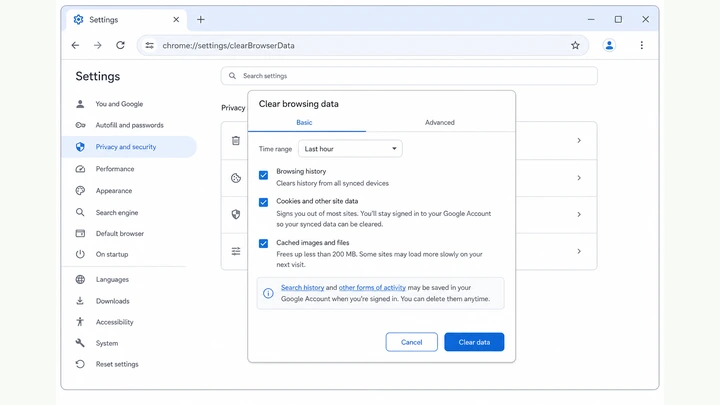Minimize the Chrome window
This screenshot has height=405, width=720.
591,19
